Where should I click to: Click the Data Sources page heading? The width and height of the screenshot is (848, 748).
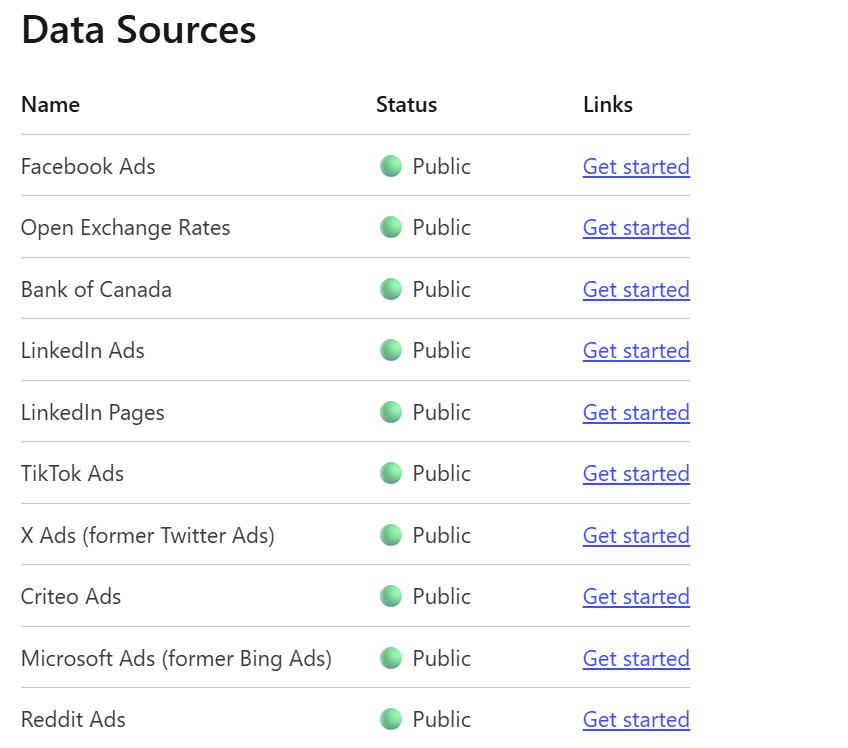[138, 31]
